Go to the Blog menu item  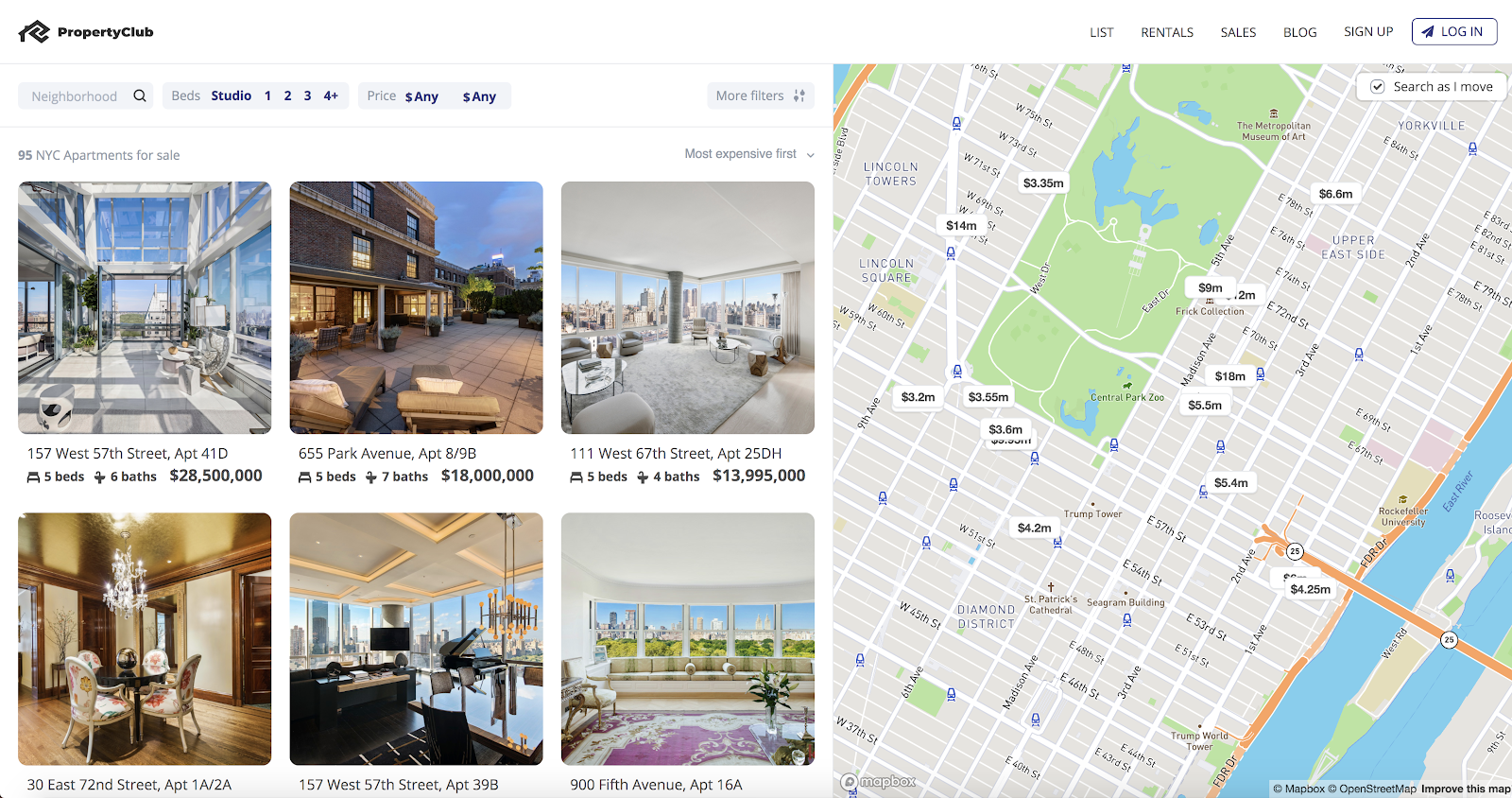tap(1299, 32)
